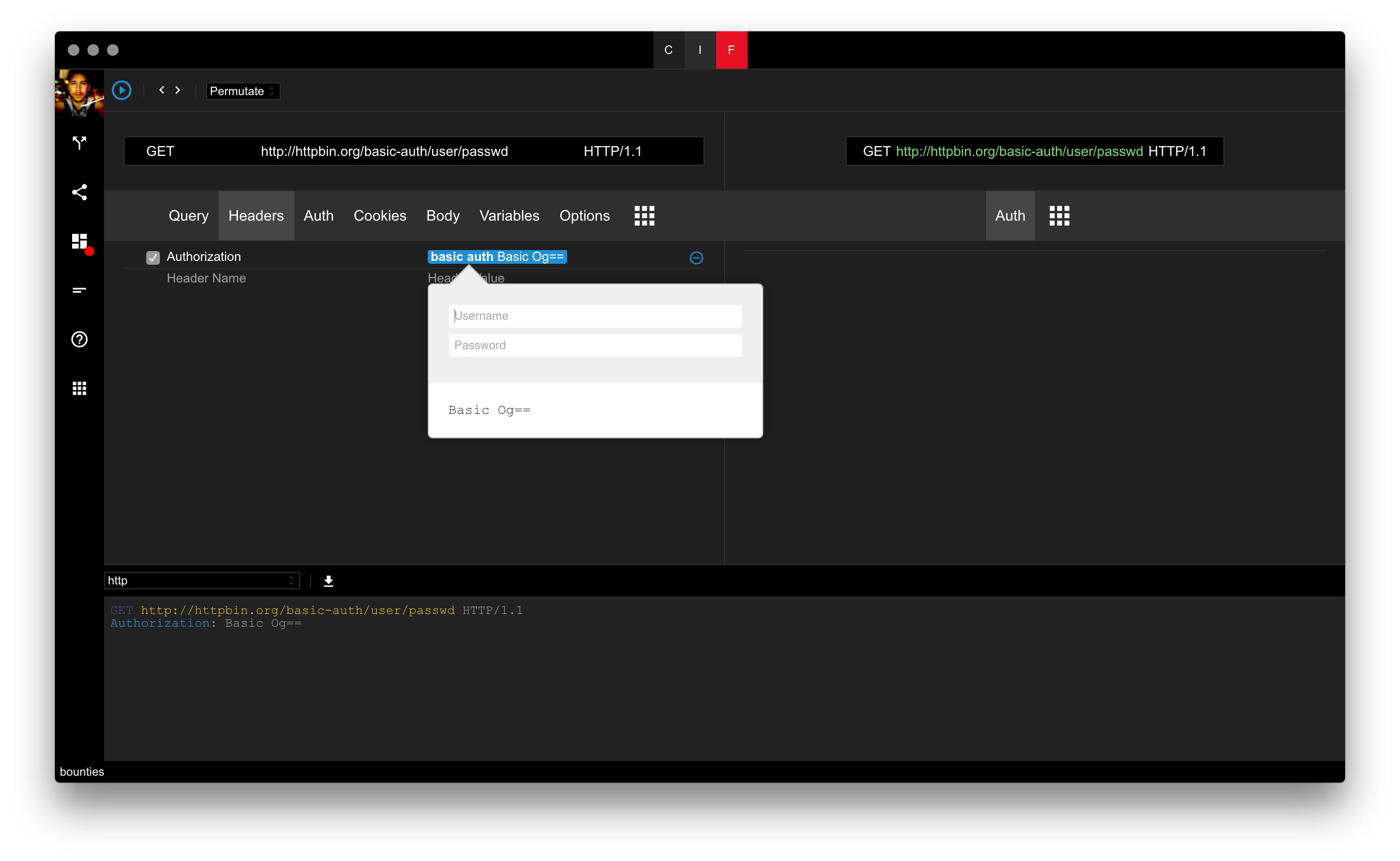The image size is (1400, 861).
Task: Remove Authorization header with minus icon
Action: tap(696, 258)
